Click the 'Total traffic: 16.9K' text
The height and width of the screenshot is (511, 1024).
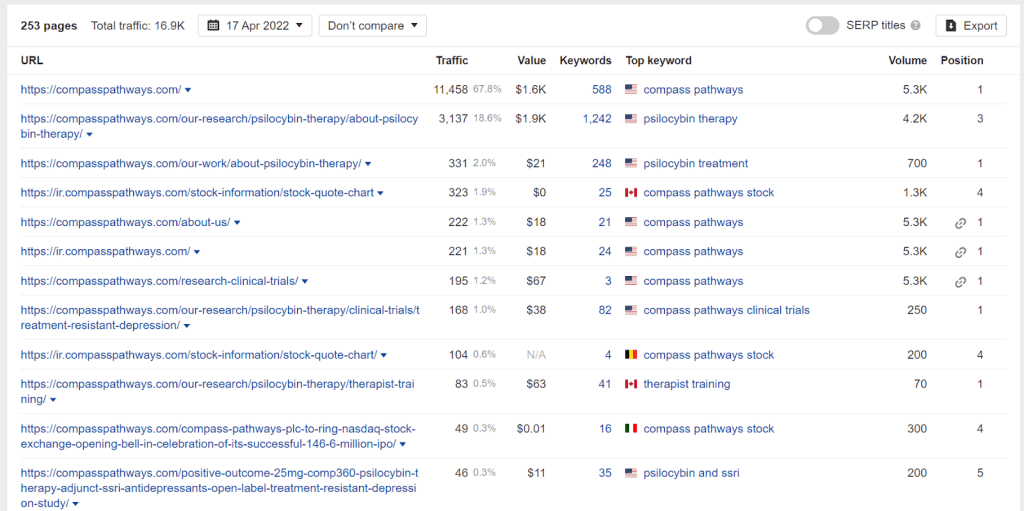(x=138, y=25)
